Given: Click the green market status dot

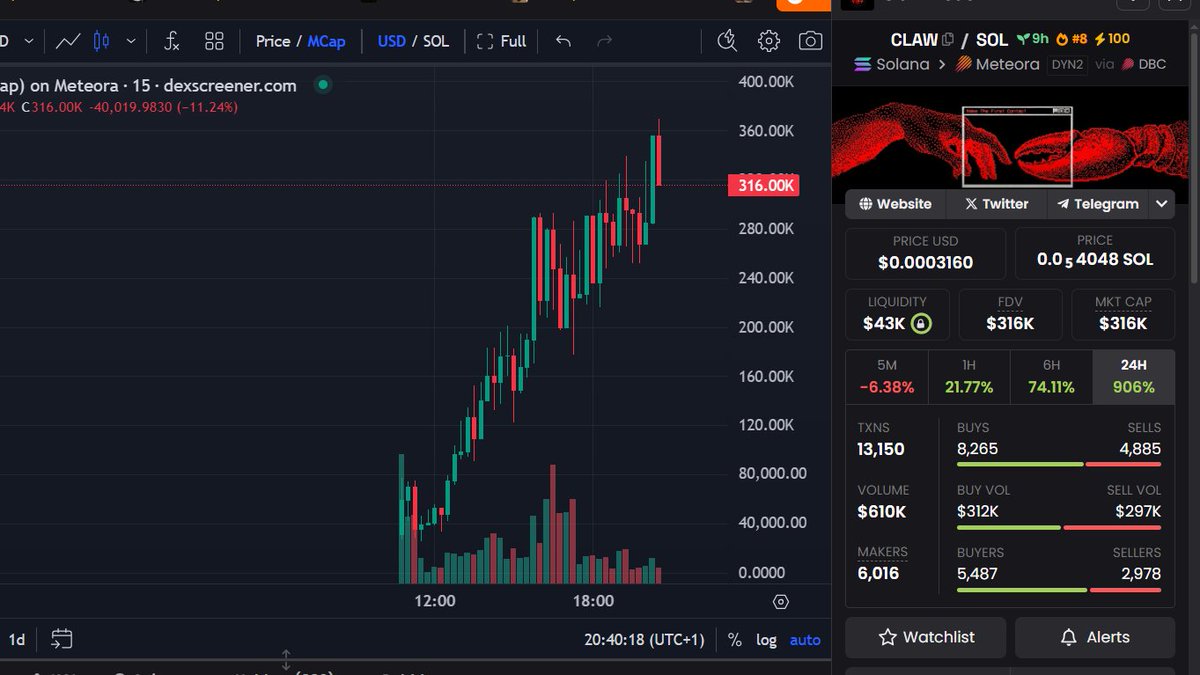Looking at the screenshot, I should click(322, 85).
